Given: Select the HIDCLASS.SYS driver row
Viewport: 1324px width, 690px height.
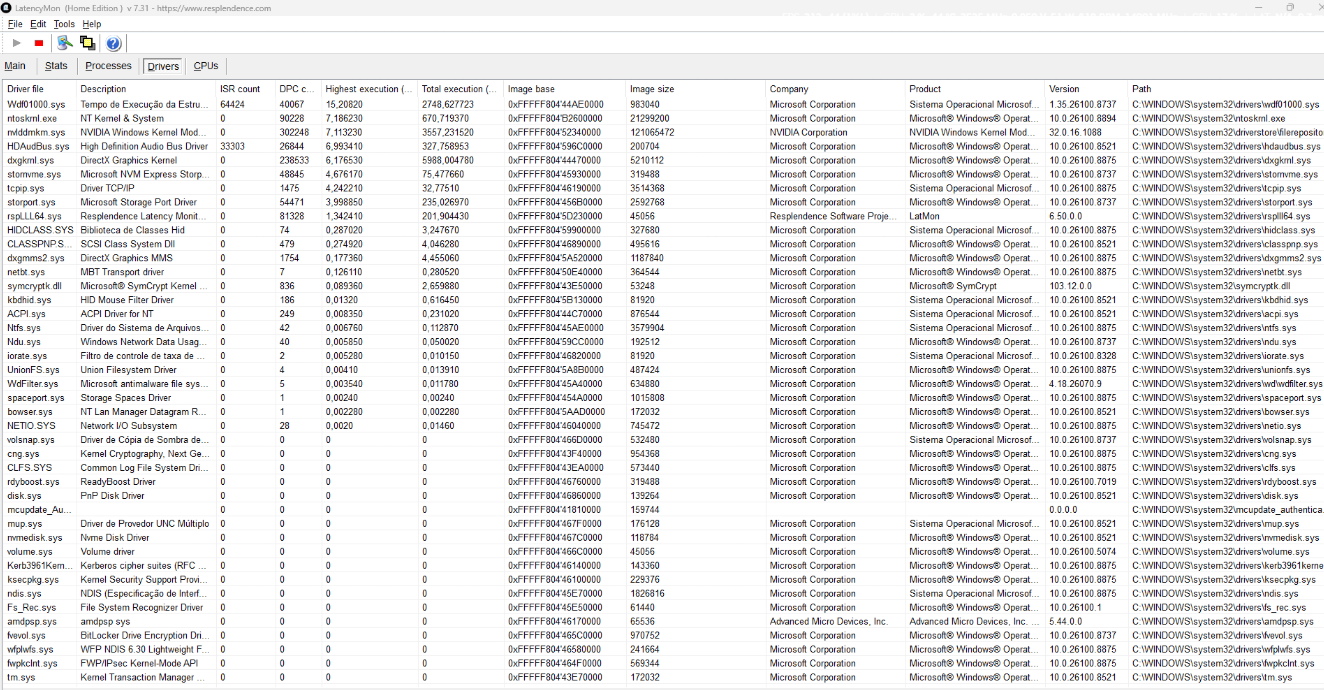Looking at the screenshot, I should [x=662, y=230].
